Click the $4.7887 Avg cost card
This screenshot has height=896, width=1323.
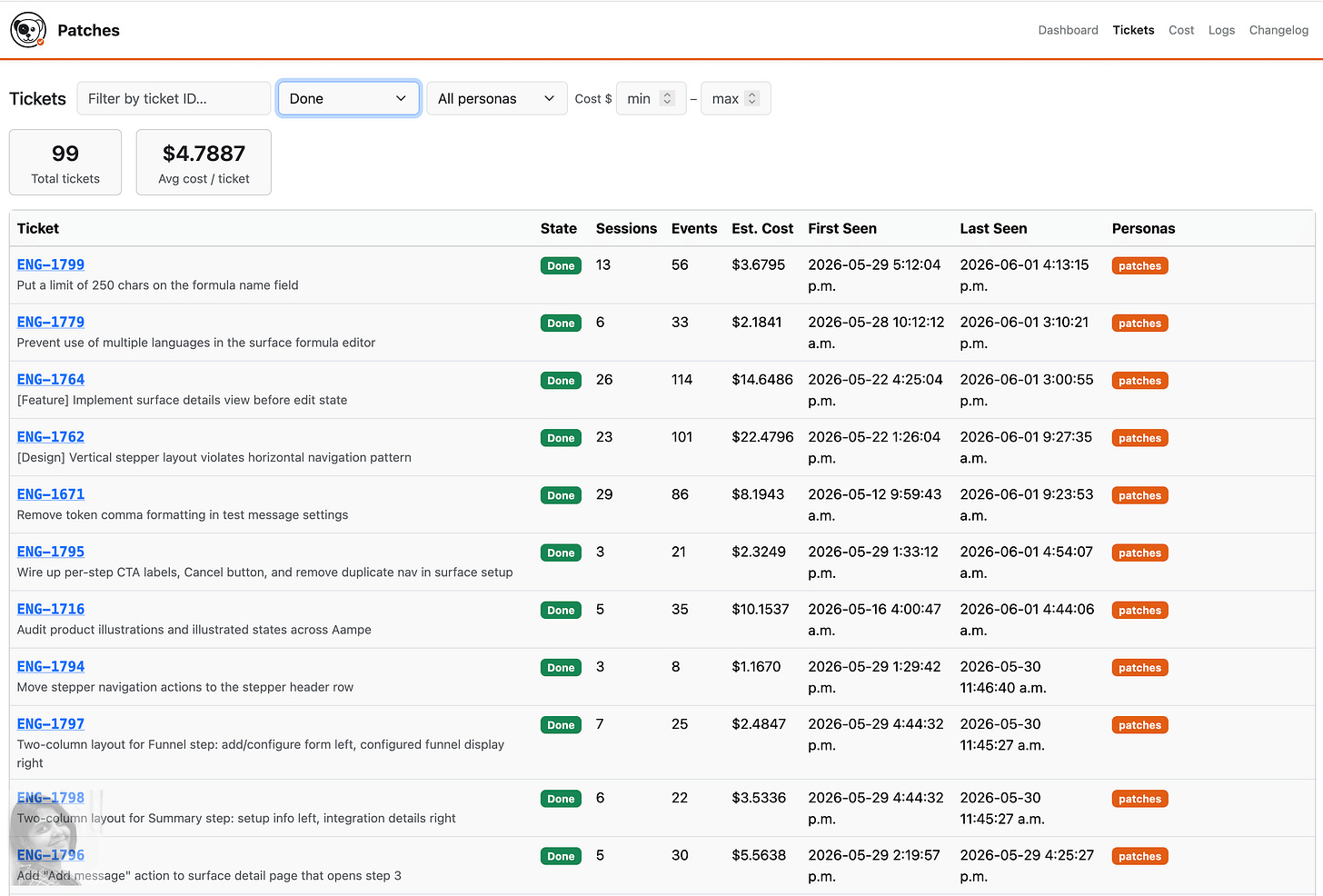(204, 162)
